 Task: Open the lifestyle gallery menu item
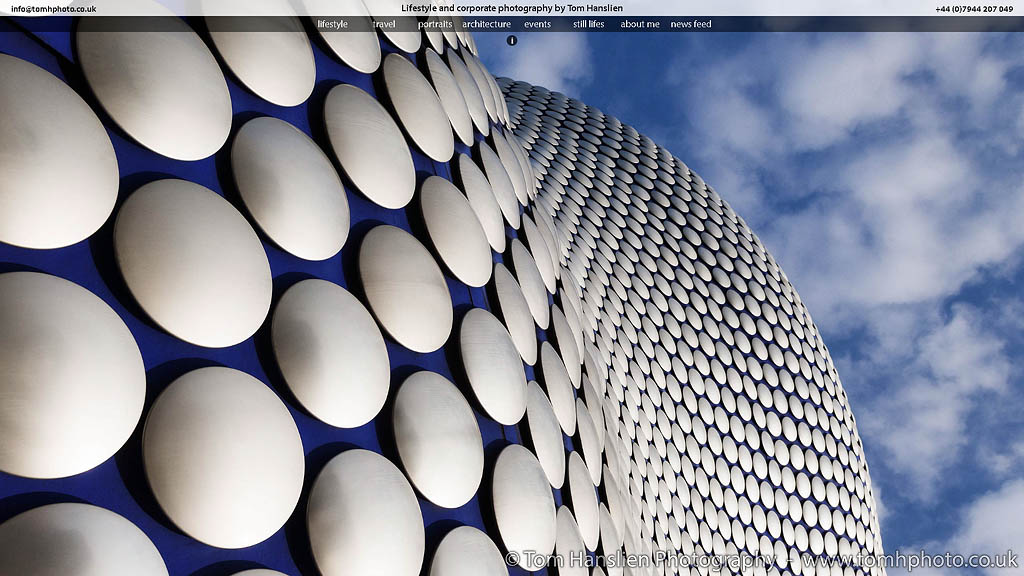332,24
